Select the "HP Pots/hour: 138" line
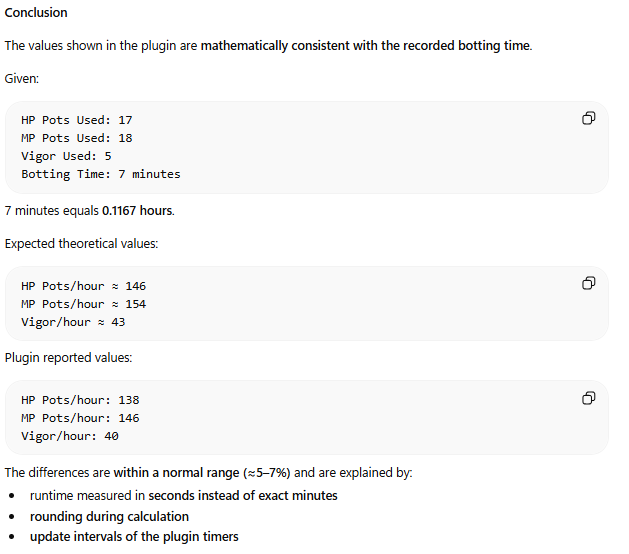Image resolution: width=629 pixels, height=554 pixels. pyautogui.click(x=80, y=400)
